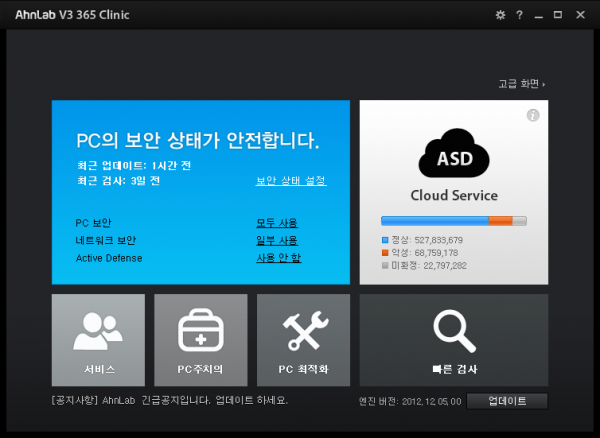Open settings via the gear icon
Viewport: 600px width, 438px height.
[x=501, y=15]
